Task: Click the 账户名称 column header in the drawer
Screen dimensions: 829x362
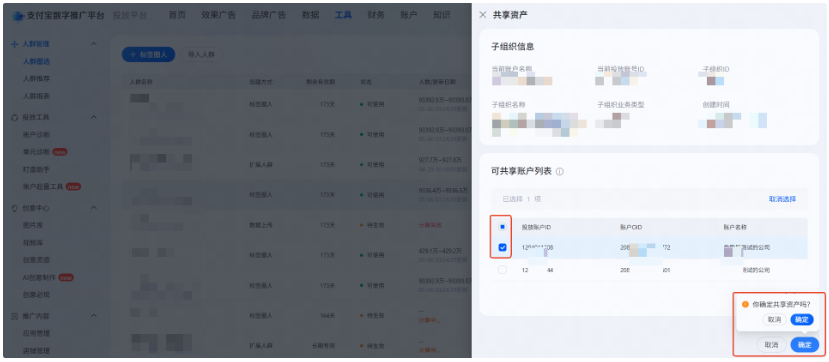Action: pyautogui.click(x=735, y=227)
